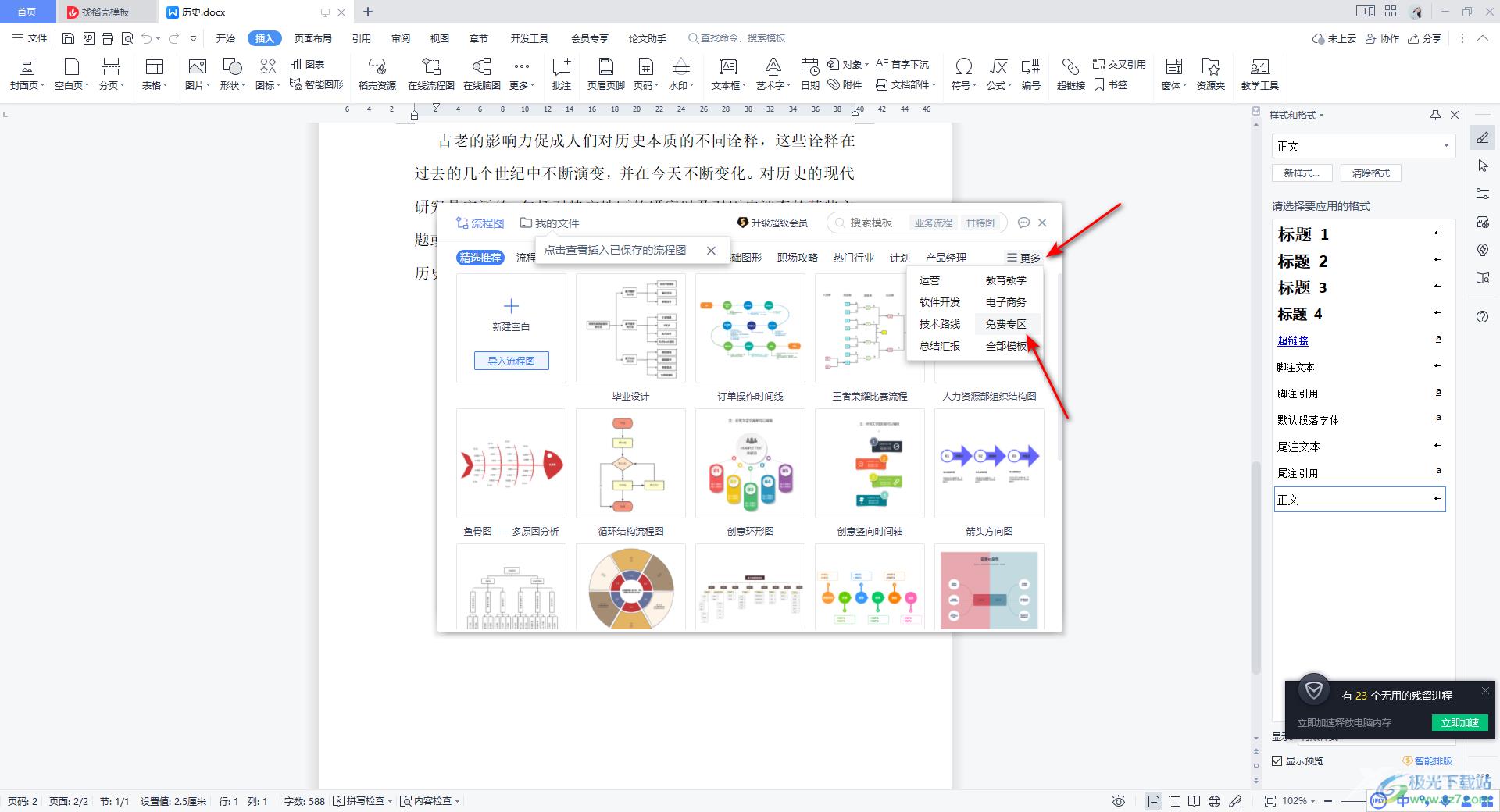Insert a 图表 chart
Image resolution: width=1500 pixels, height=812 pixels.
(x=307, y=64)
